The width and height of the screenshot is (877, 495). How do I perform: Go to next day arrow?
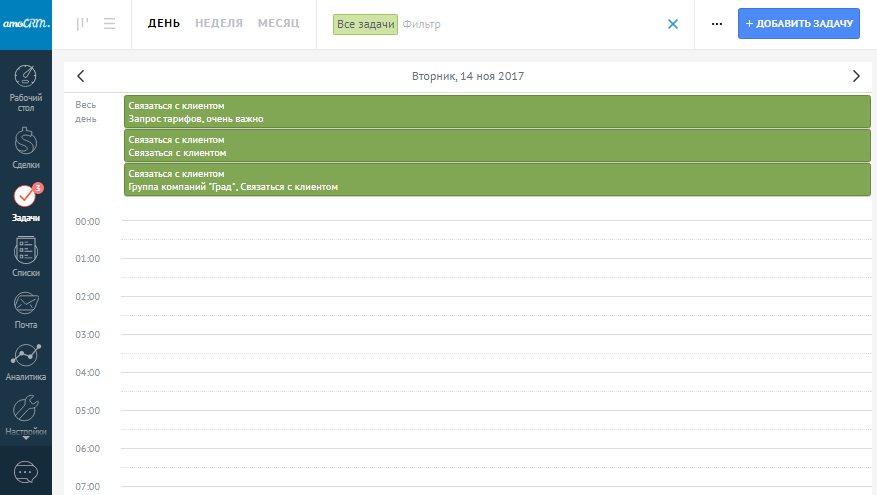coord(855,76)
